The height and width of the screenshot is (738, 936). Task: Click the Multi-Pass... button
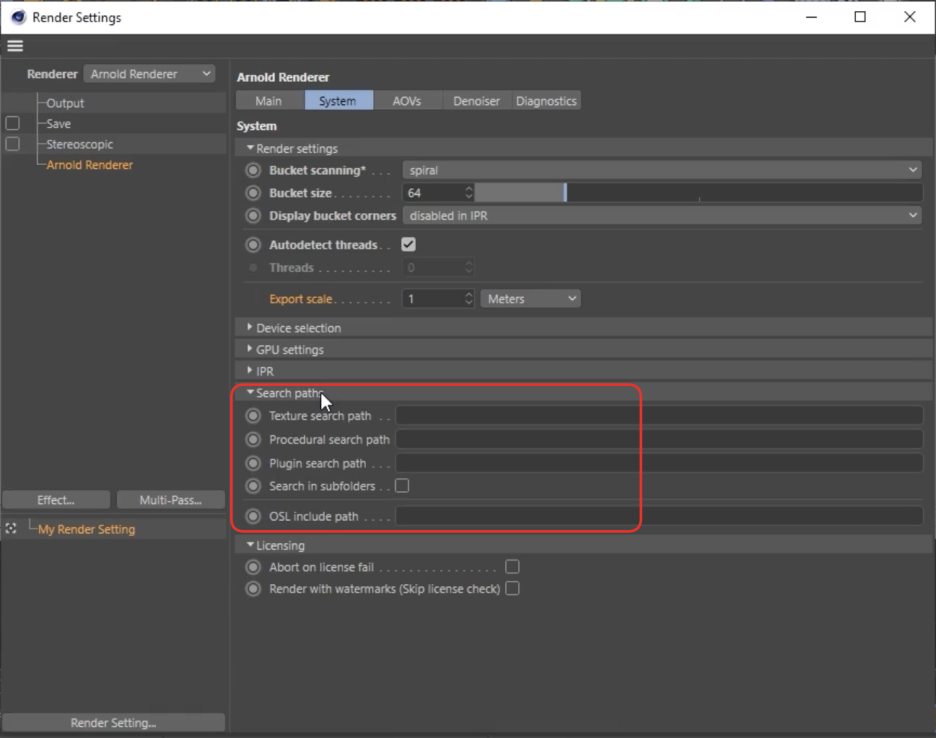(x=171, y=500)
